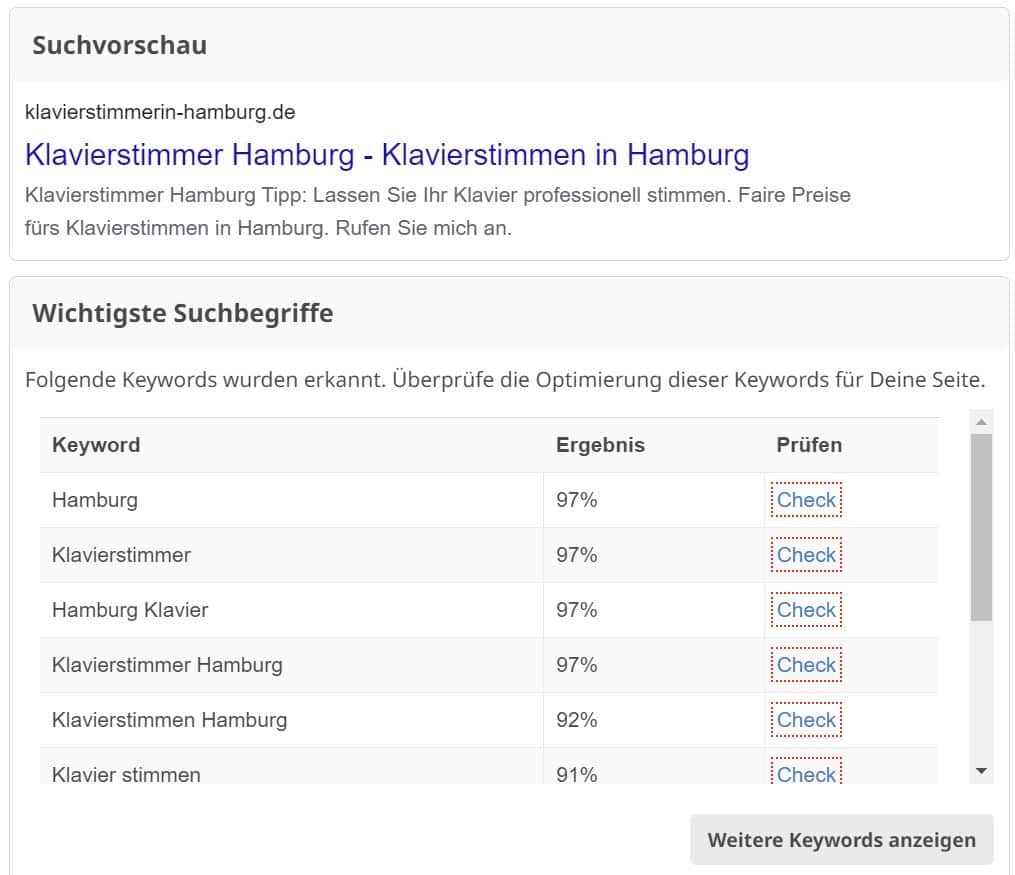The height and width of the screenshot is (875, 1015).
Task: Check the Klavierstimmer keyword
Action: pos(806,555)
